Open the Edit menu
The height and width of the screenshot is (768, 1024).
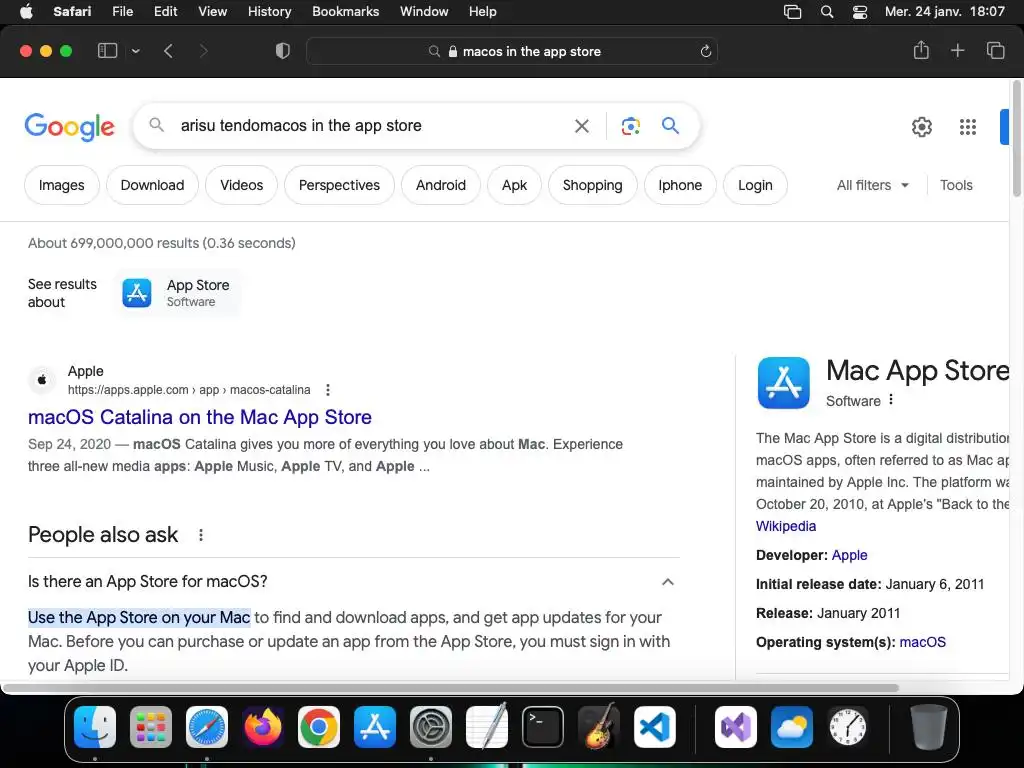(165, 12)
